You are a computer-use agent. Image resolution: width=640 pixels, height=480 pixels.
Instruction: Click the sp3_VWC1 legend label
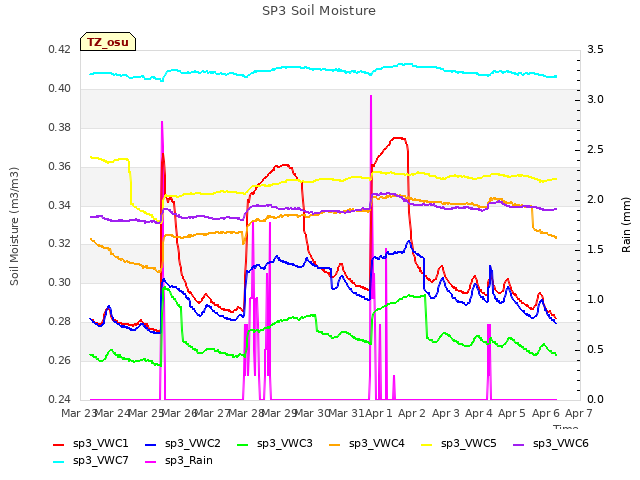click(100, 443)
